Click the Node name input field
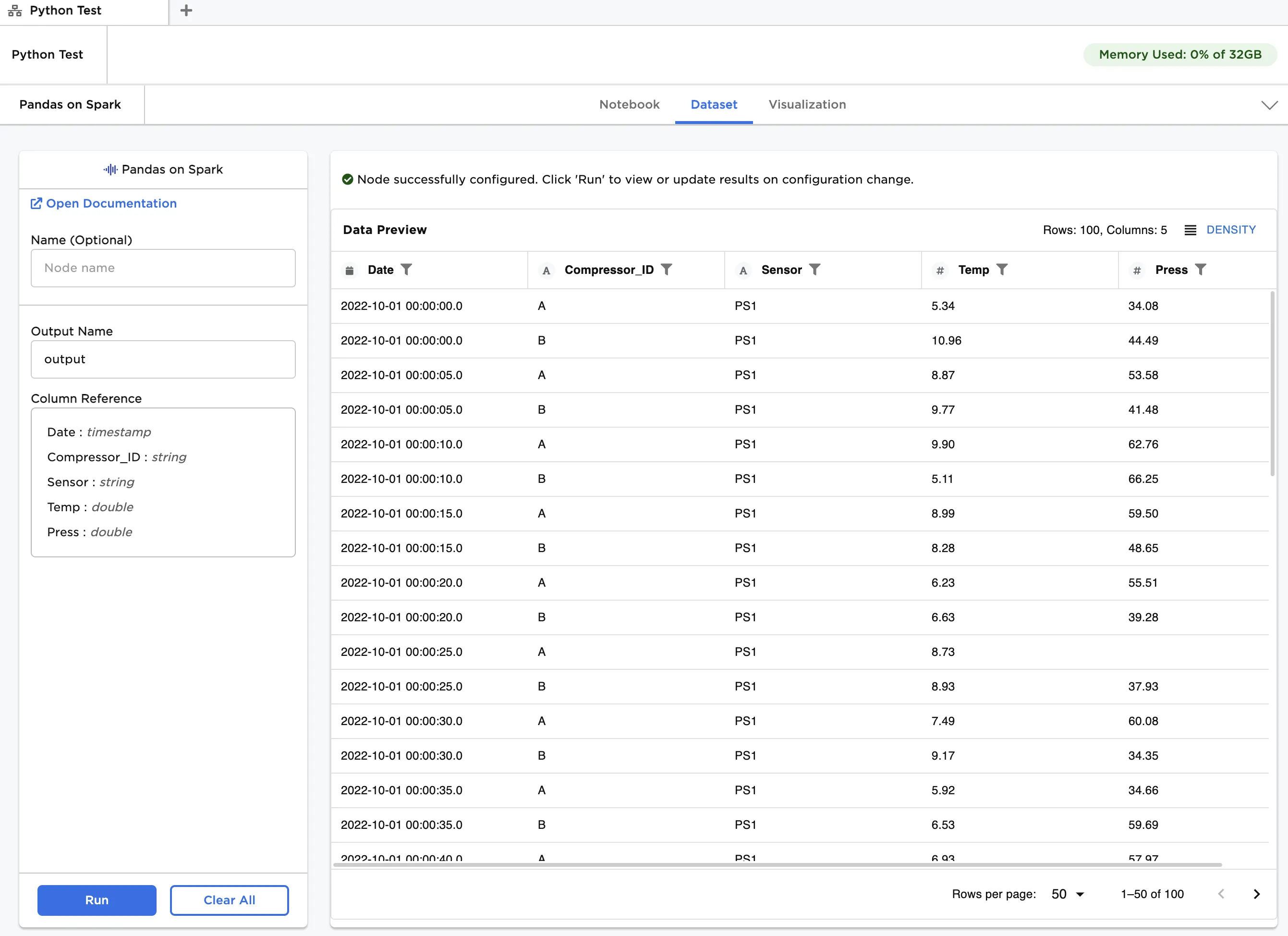The image size is (1288, 936). [163, 268]
